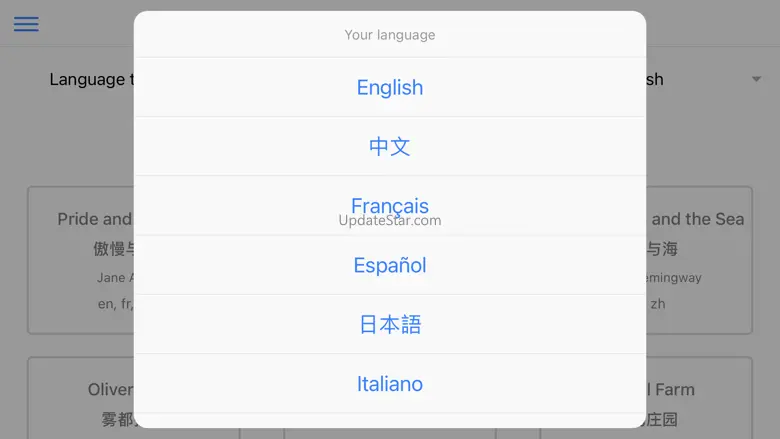Open the Pride and Prejudice book card

coord(82,259)
